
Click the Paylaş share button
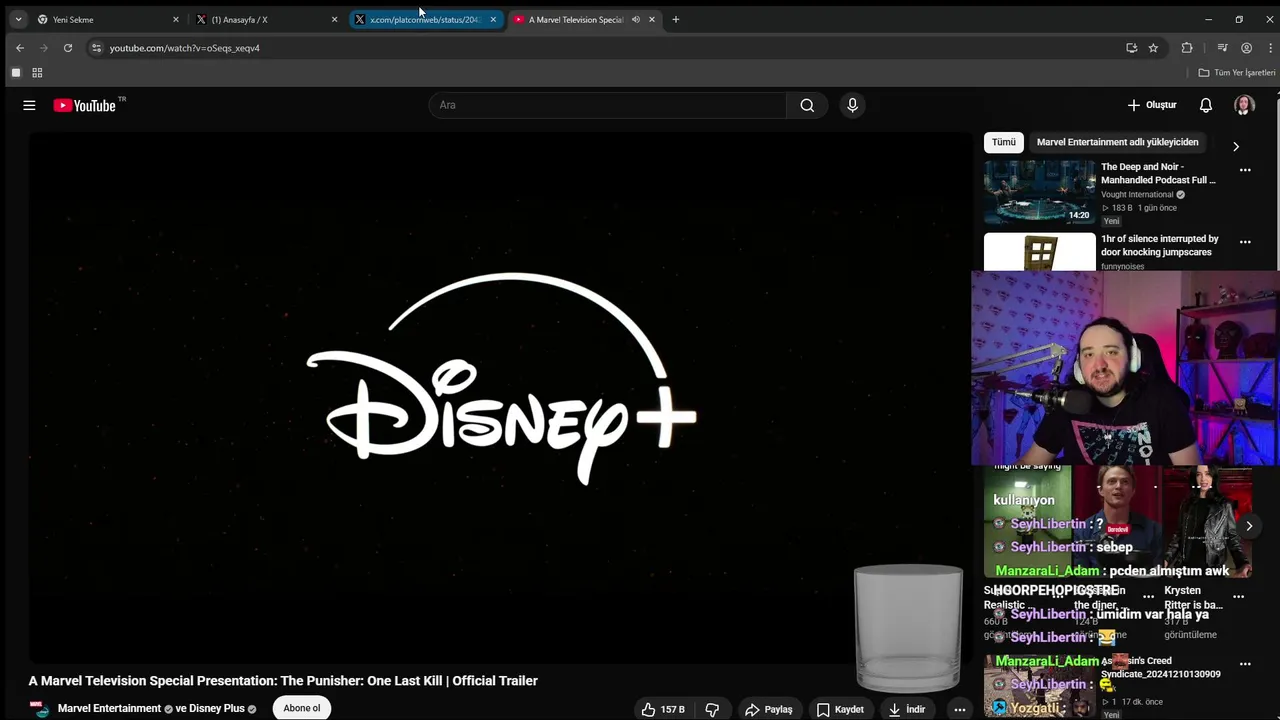pyautogui.click(x=768, y=709)
